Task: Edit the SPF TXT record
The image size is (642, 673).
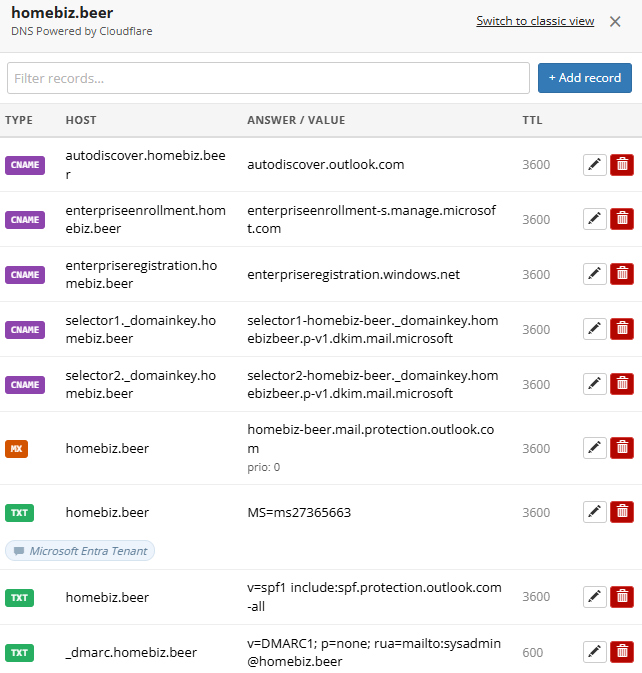Action: (594, 597)
